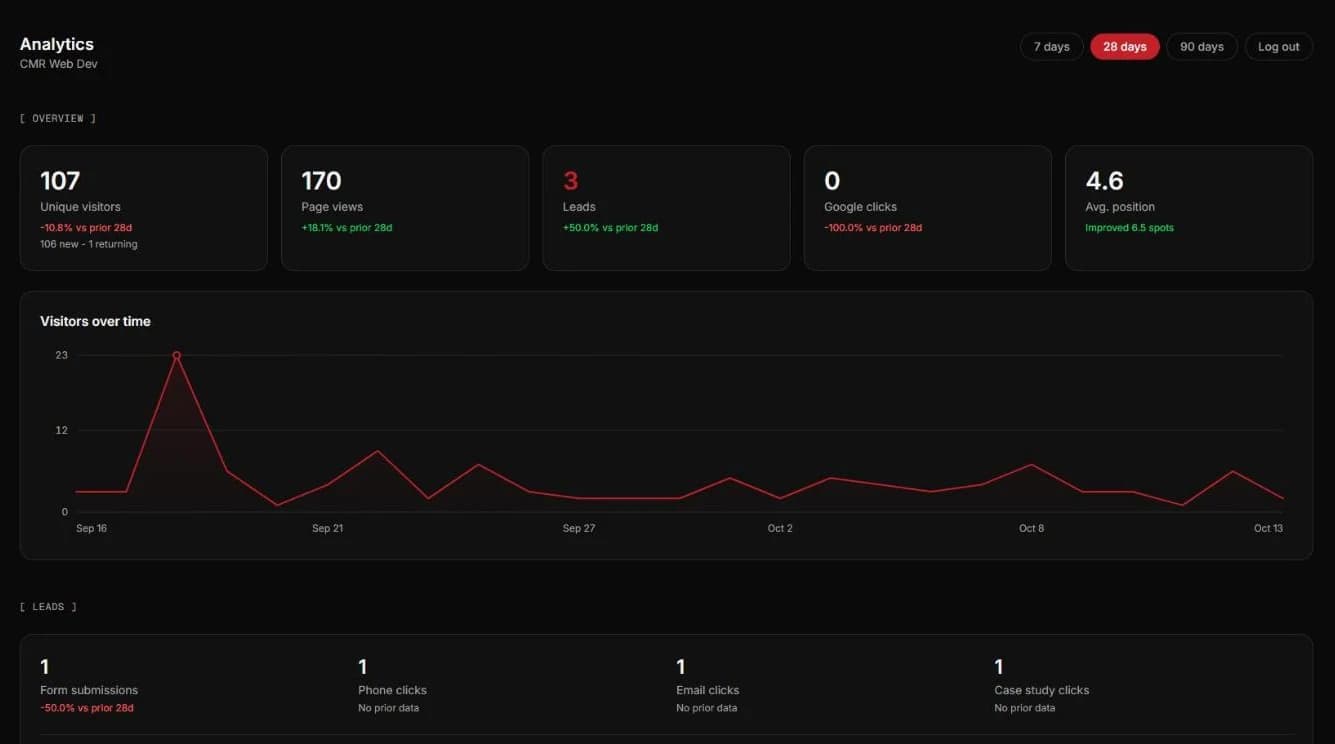The height and width of the screenshot is (744, 1335).
Task: Click the Improved 6.5 spots text
Action: pyautogui.click(x=1129, y=228)
